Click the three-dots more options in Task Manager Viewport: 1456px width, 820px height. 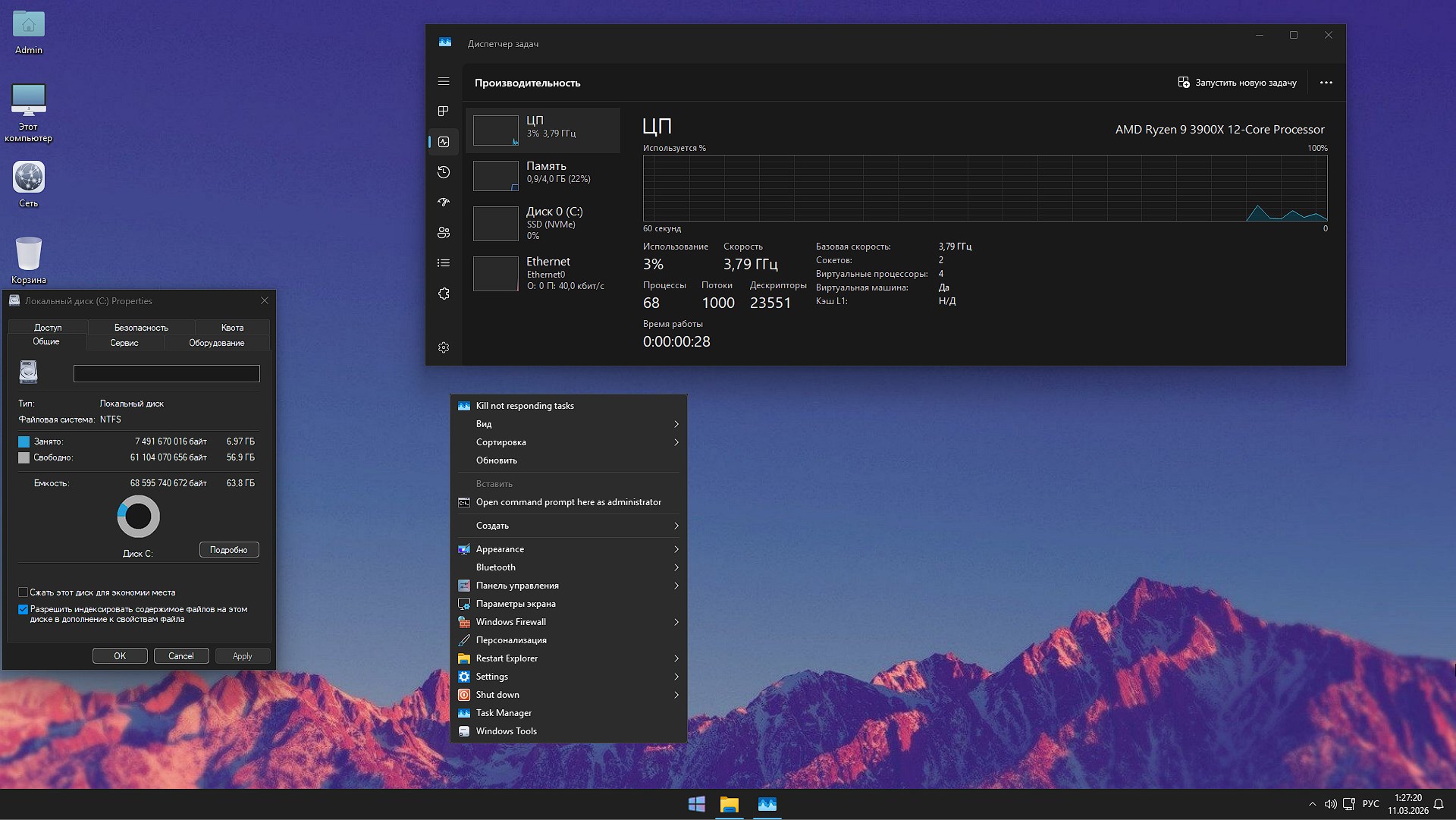[x=1326, y=83]
